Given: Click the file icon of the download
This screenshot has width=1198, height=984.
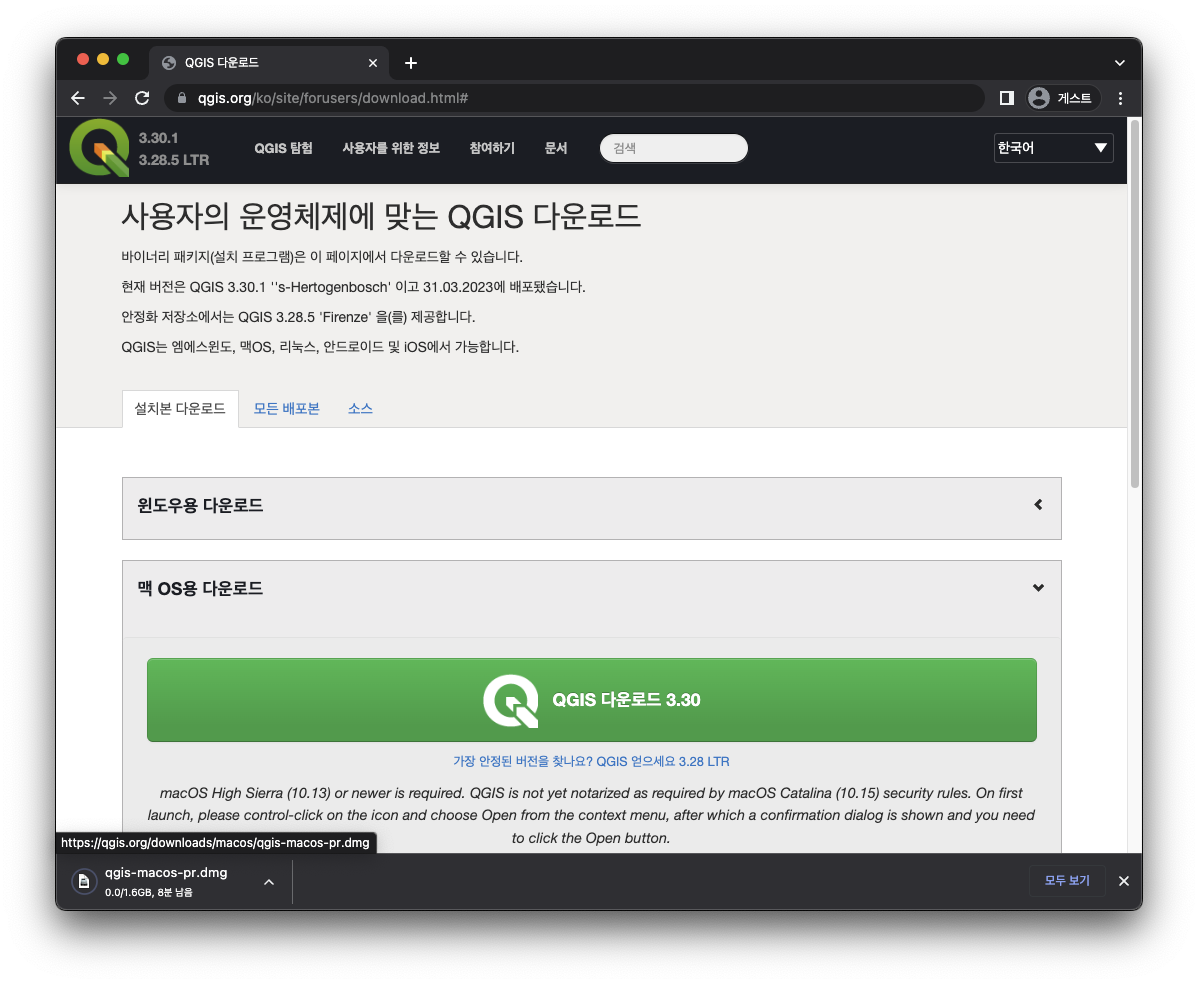Looking at the screenshot, I should point(84,882).
